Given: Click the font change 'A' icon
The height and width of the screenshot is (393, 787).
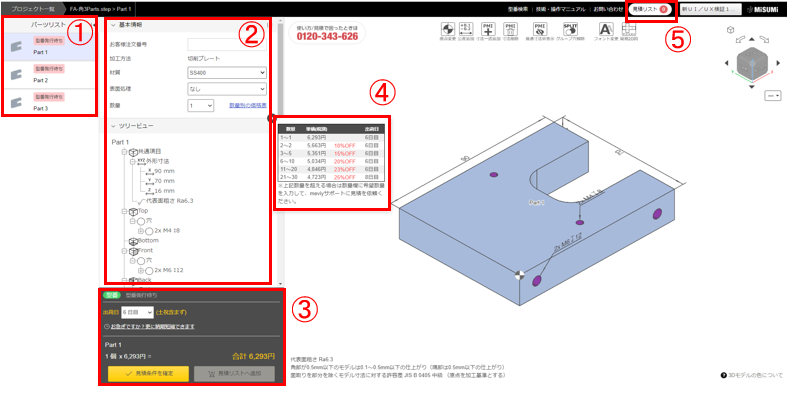Looking at the screenshot, I should point(606,29).
